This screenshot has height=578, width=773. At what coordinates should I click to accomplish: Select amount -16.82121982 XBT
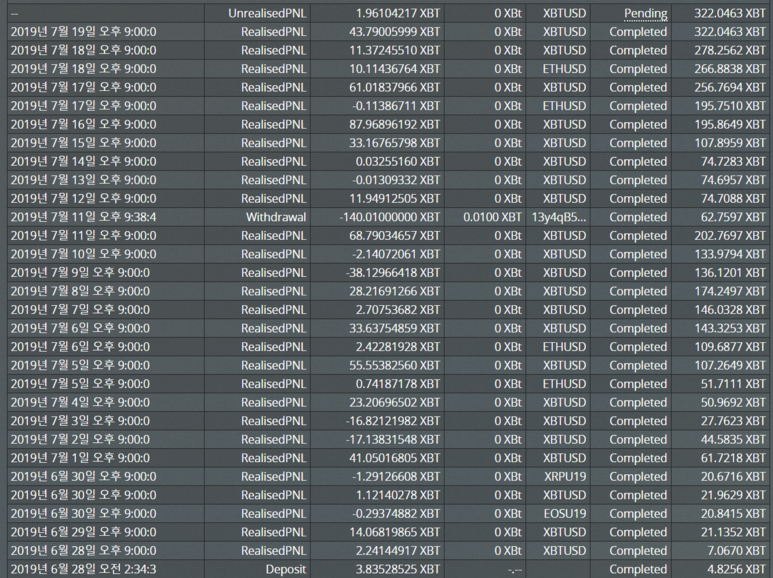[x=393, y=421]
